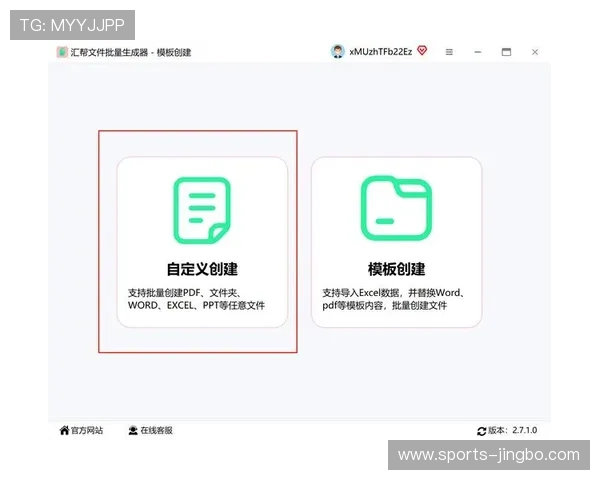Click the refresh icon next to 版本
Image resolution: width=600 pixels, height=480 pixels.
pyautogui.click(x=481, y=431)
